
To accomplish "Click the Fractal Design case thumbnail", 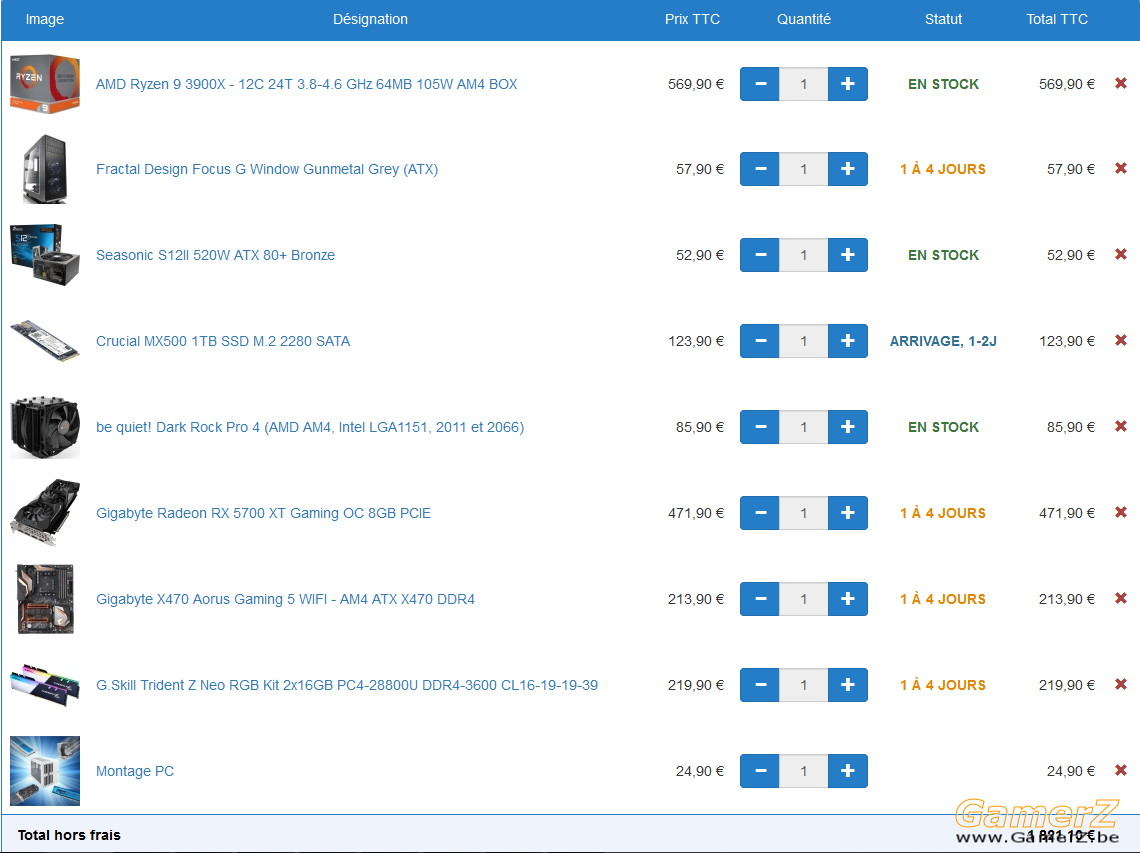I will pyautogui.click(x=45, y=169).
